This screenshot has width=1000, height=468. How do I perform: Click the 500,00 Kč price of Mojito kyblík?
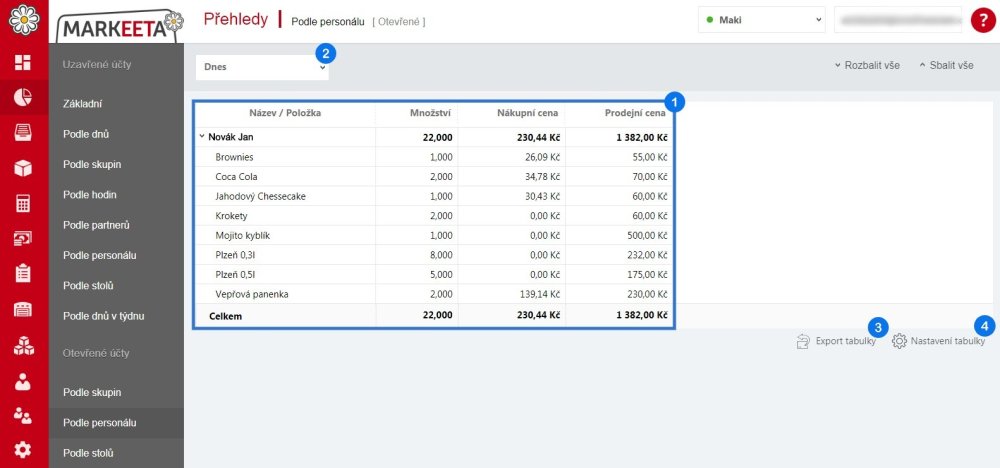click(645, 235)
